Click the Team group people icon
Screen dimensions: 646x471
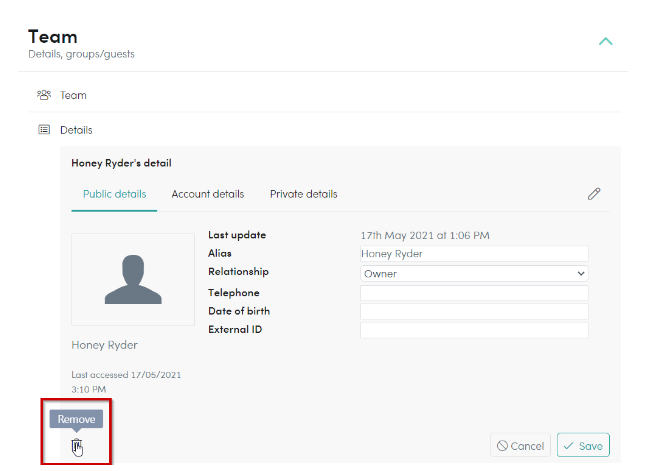44,95
